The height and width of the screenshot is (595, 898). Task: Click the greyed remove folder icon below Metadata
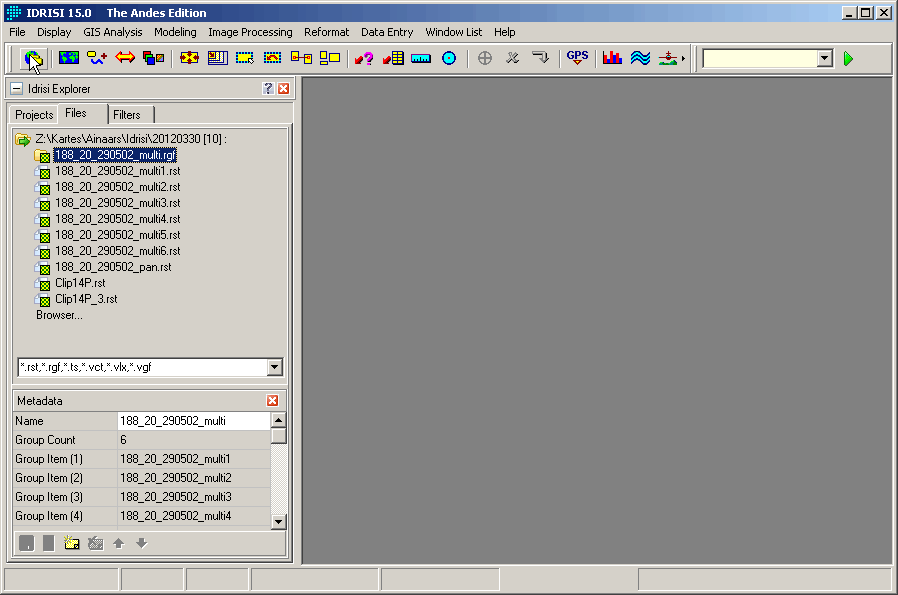click(x=96, y=543)
